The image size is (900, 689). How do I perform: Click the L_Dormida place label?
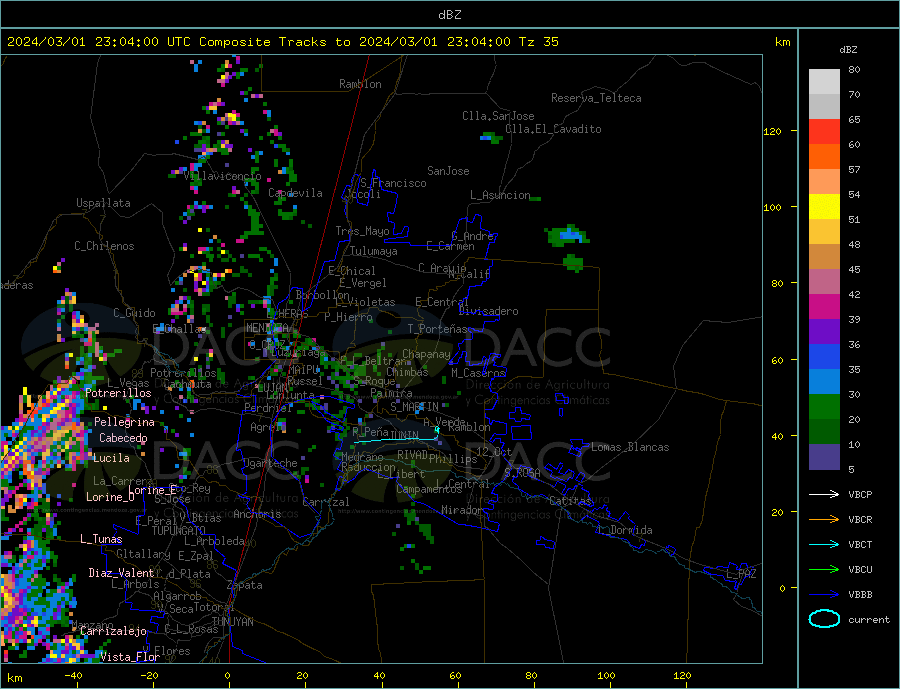[x=626, y=529]
